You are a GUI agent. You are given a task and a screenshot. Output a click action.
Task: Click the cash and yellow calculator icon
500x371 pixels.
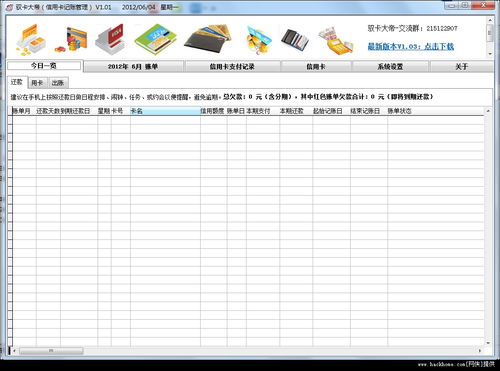click(335, 41)
